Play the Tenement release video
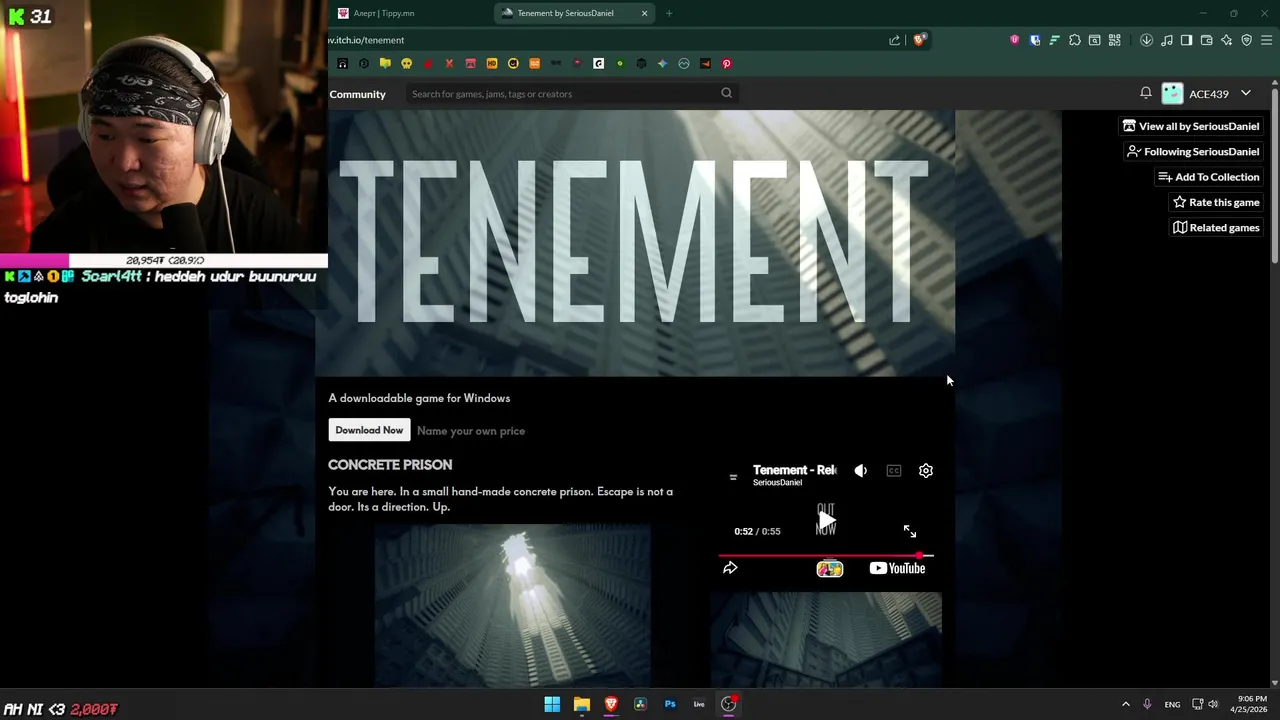Image resolution: width=1280 pixels, height=720 pixels. [x=825, y=520]
